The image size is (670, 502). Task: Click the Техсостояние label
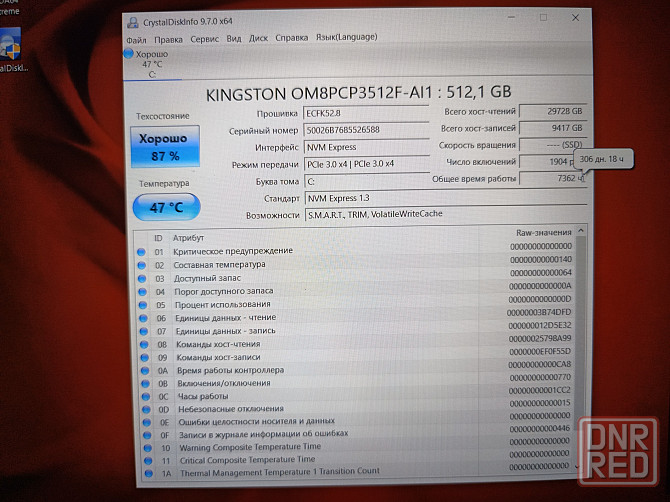(x=162, y=116)
